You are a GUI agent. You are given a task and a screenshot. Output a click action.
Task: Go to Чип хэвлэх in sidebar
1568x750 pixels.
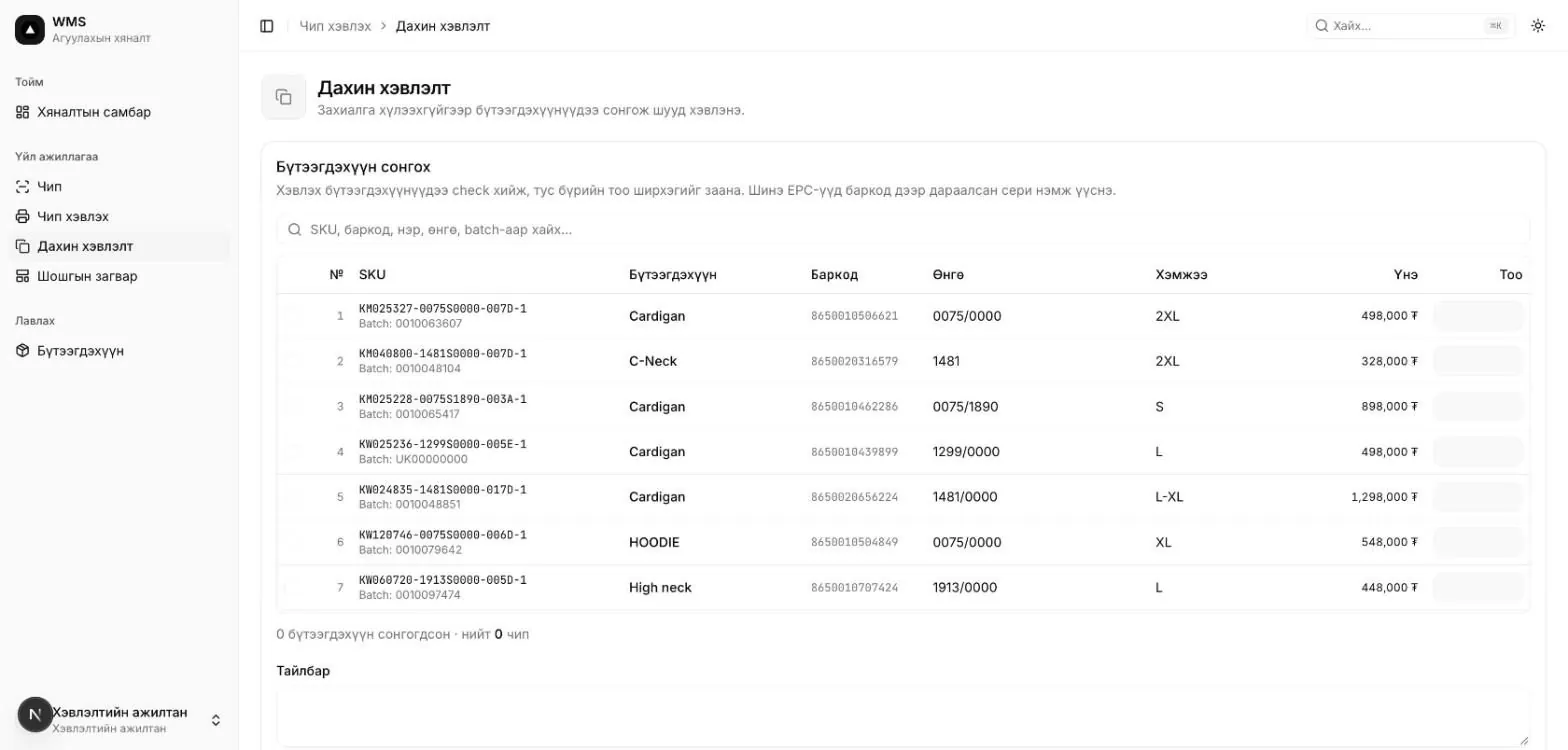pos(119,217)
